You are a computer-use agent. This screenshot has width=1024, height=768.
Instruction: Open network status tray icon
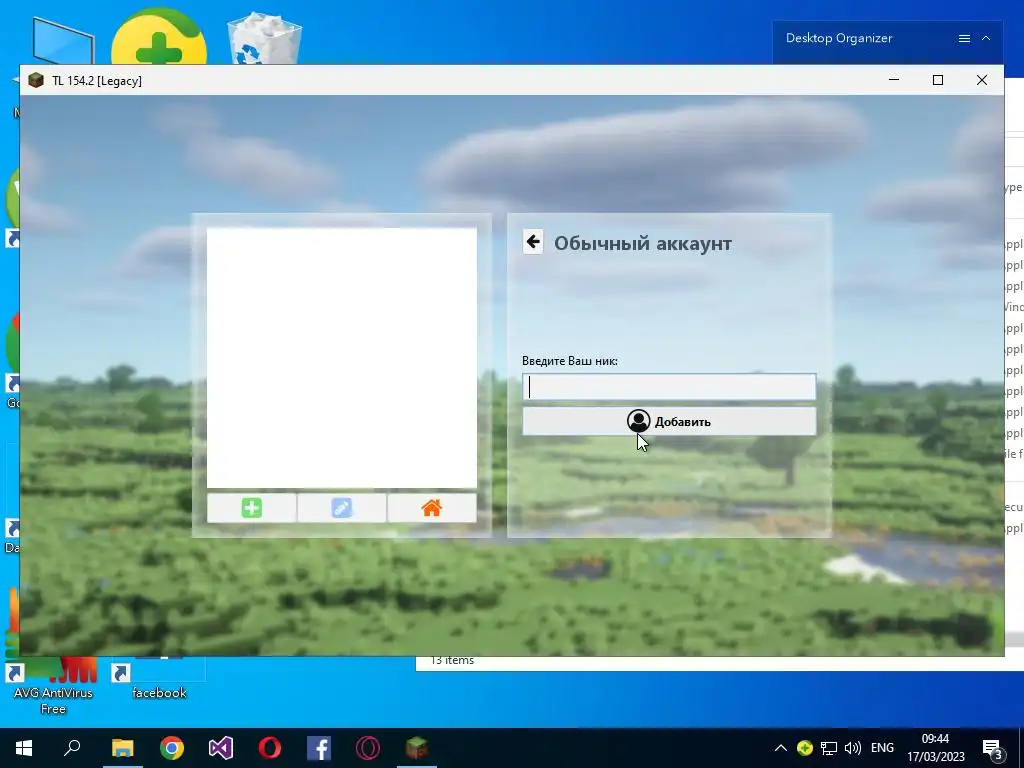tap(829, 748)
